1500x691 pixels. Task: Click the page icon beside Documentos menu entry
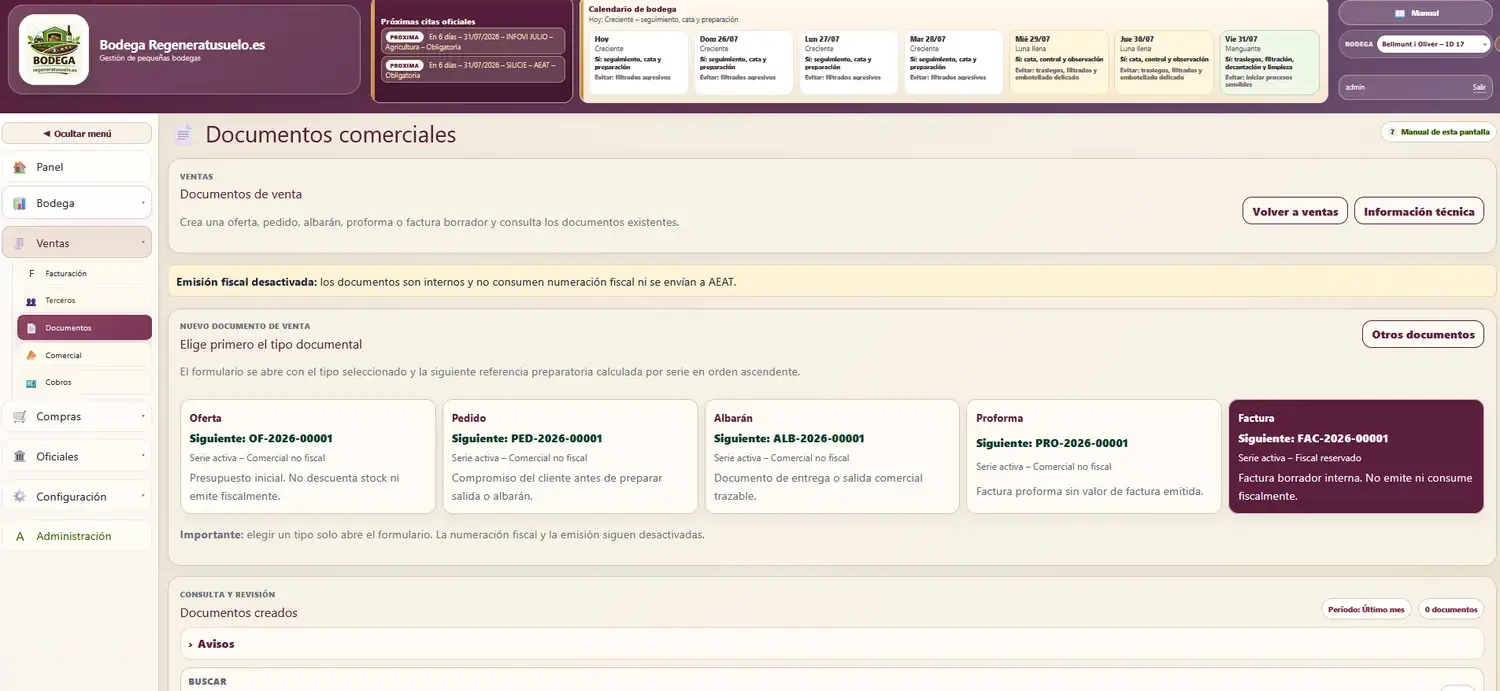[31, 328]
